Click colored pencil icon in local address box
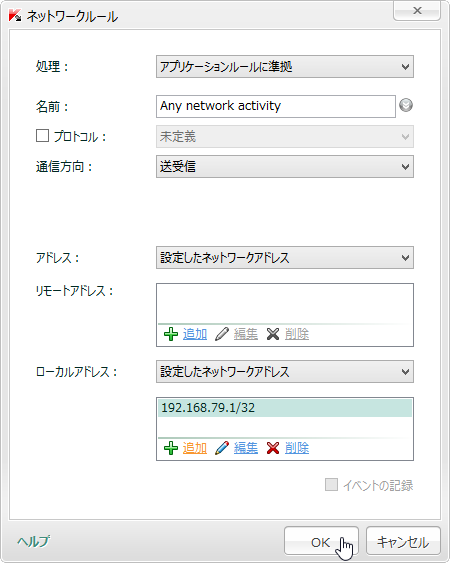The width and height of the screenshot is (450, 563). pos(222,448)
